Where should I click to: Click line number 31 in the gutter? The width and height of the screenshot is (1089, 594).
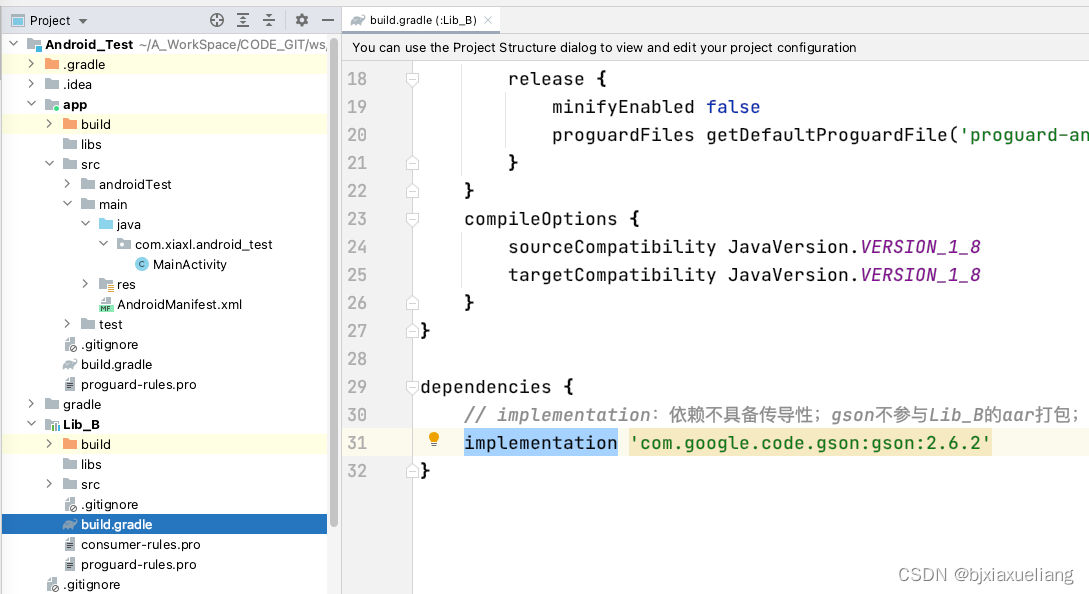tap(357, 443)
